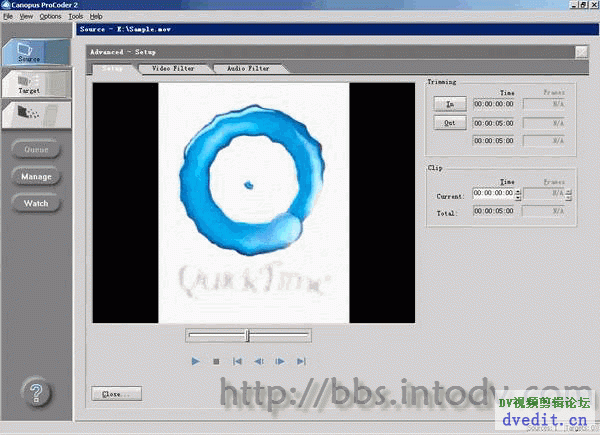Open the View menu
This screenshot has height=435, width=600.
pos(26,16)
